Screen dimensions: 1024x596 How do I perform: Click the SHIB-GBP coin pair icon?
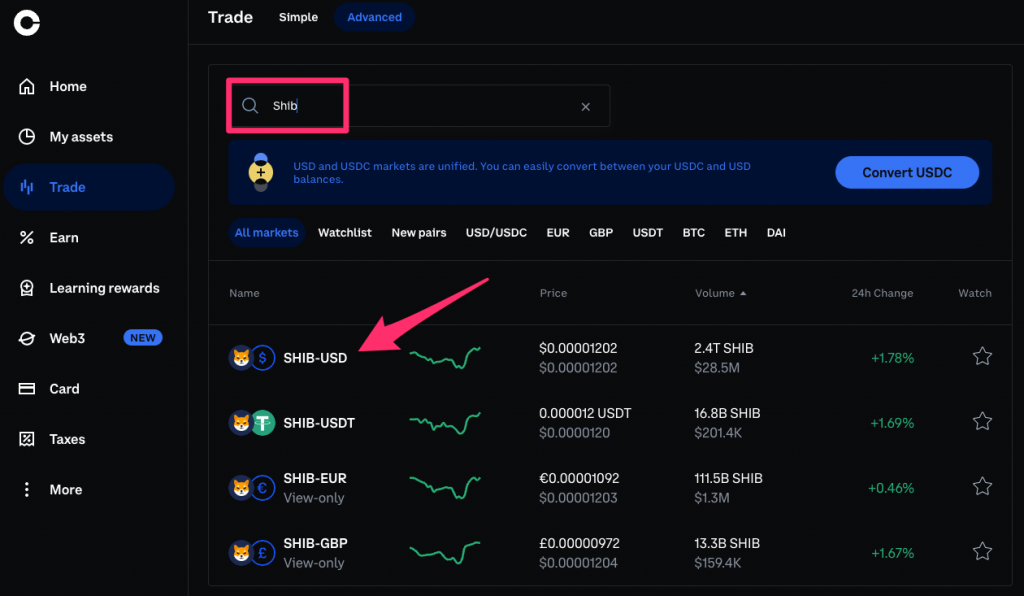coord(252,553)
